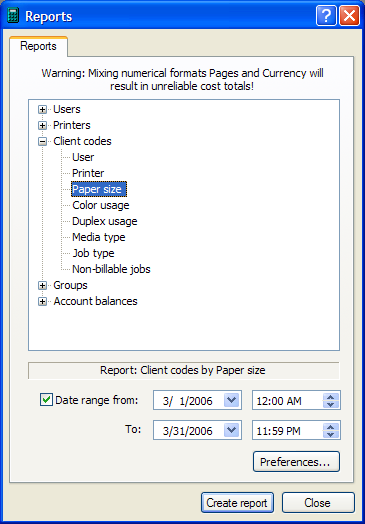Screen dimensions: 365x524
Task: Collapse the Client codes tree node
Action: (42, 142)
